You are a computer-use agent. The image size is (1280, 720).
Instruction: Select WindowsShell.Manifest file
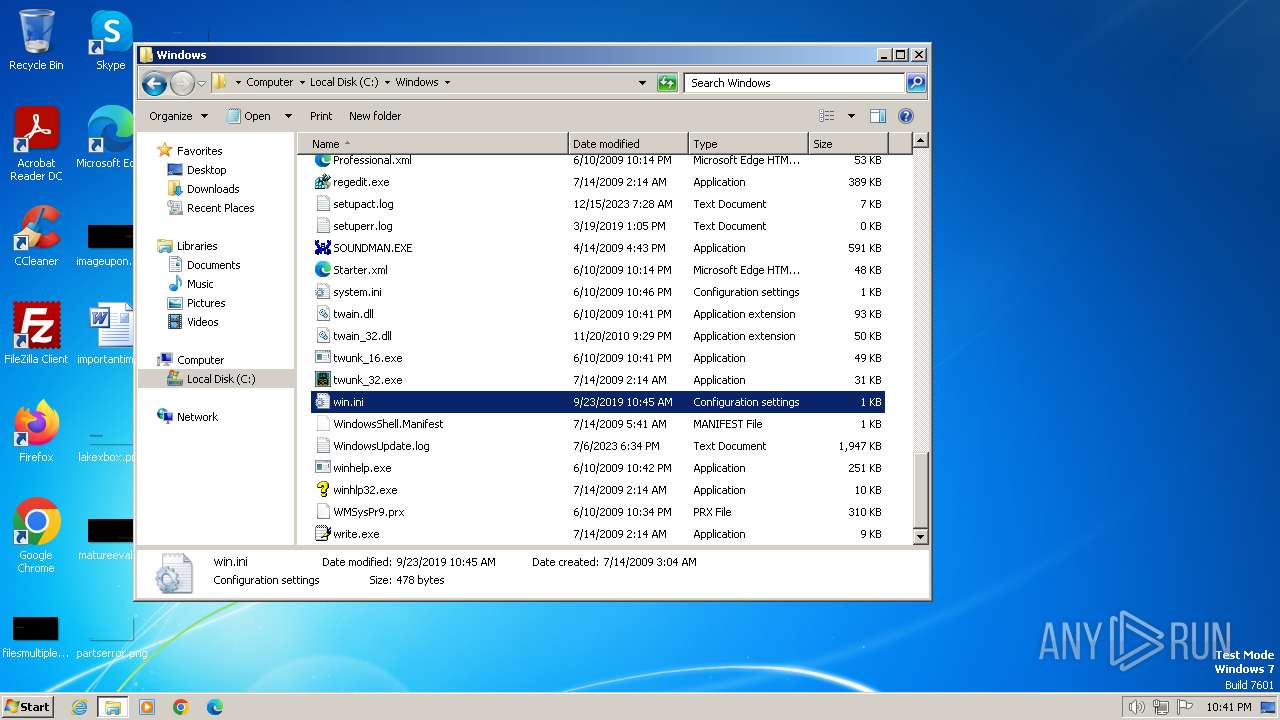pos(598,424)
